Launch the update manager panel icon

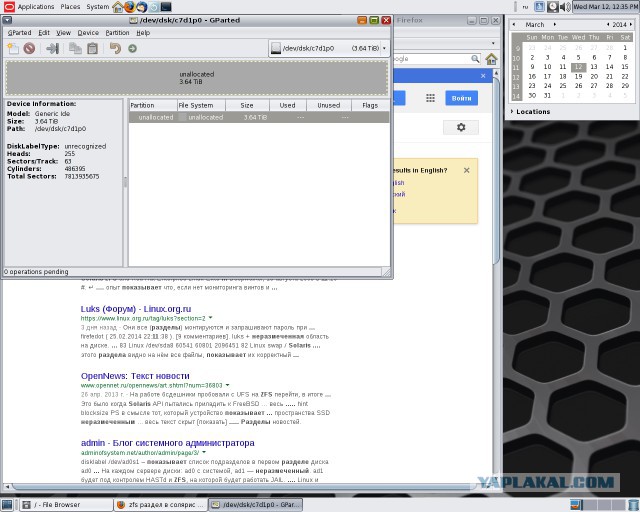click(x=154, y=7)
